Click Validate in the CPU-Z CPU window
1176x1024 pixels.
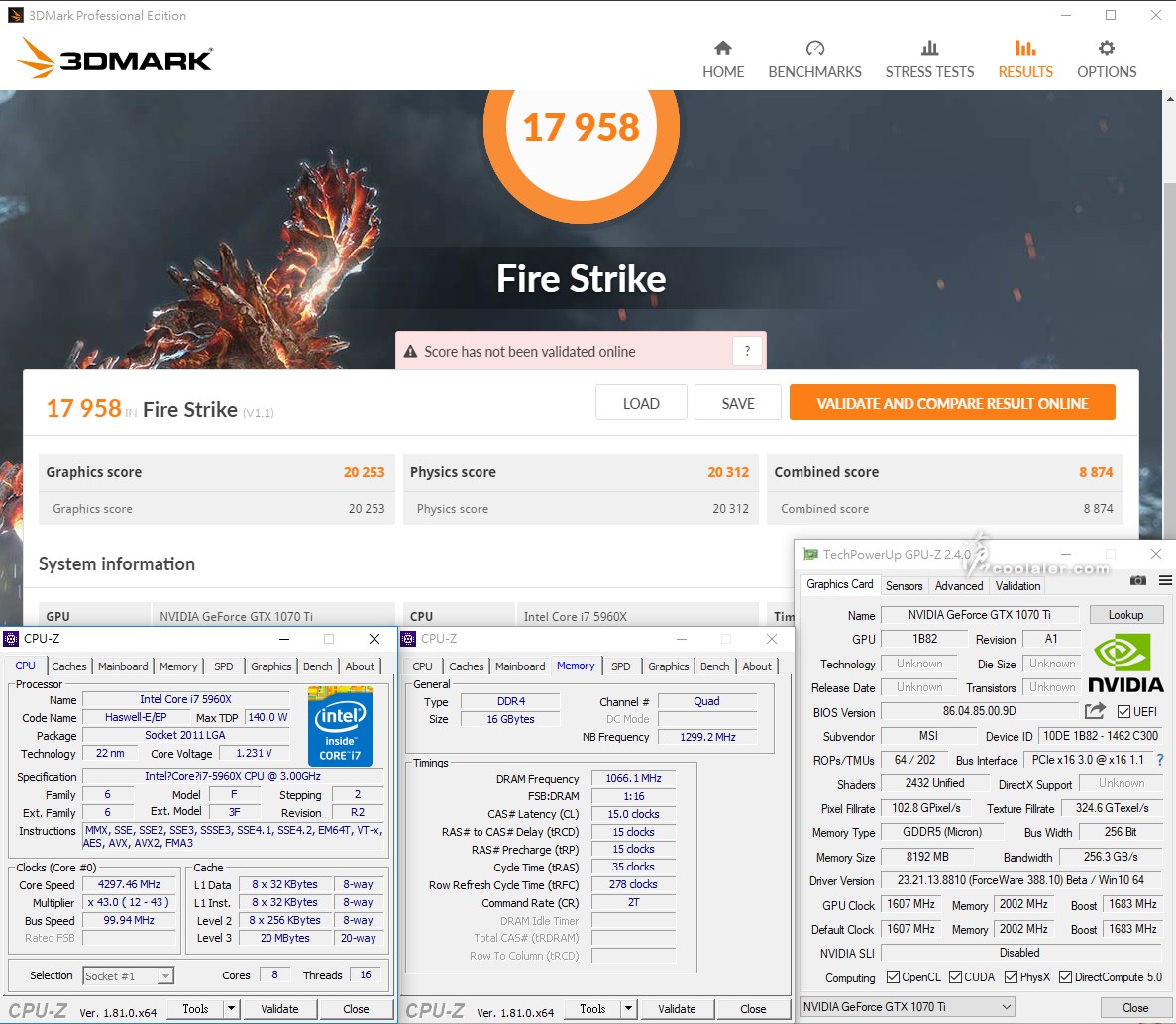pyautogui.click(x=279, y=1009)
